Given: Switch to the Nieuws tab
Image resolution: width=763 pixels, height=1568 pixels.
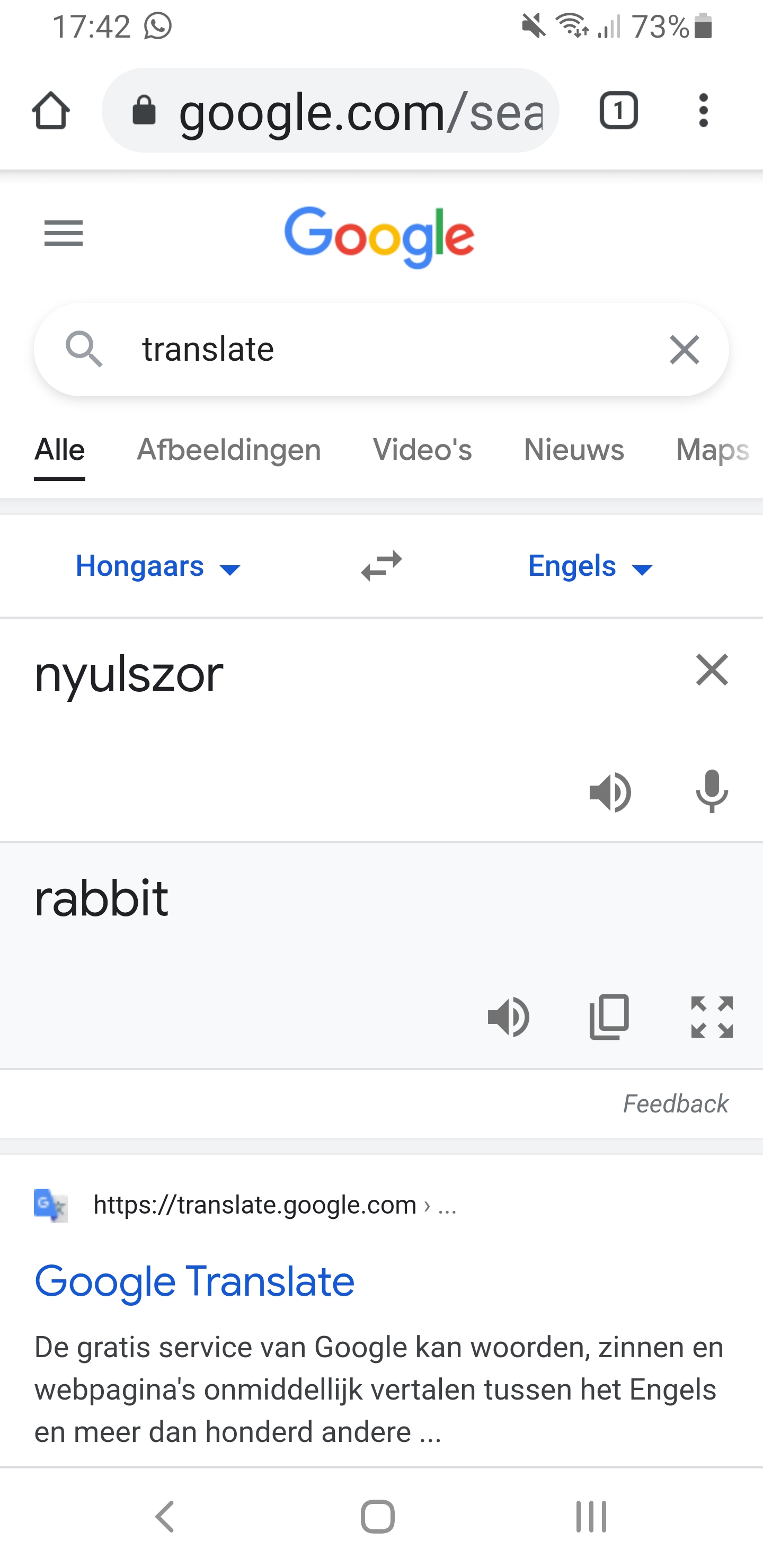Looking at the screenshot, I should coord(574,450).
